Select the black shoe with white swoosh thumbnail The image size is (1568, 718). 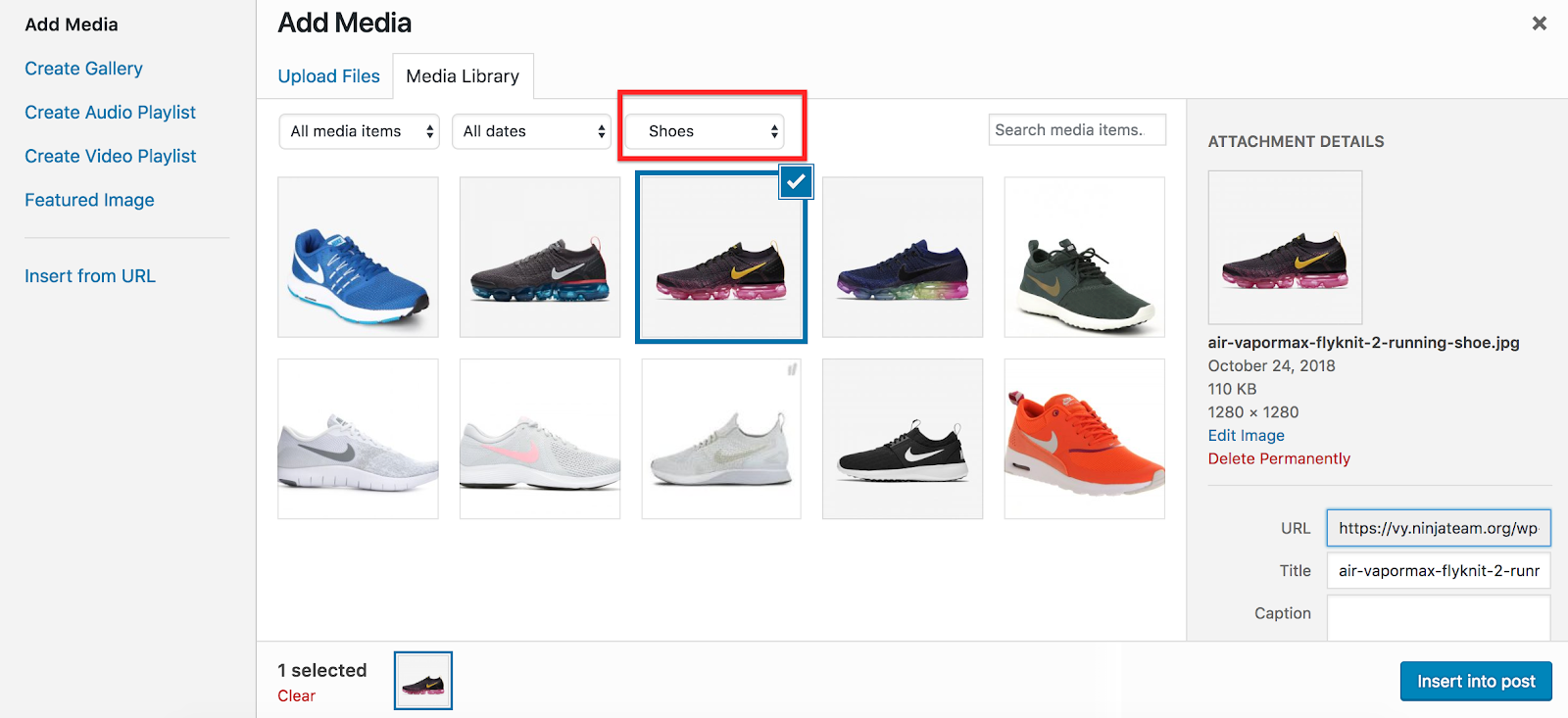click(x=903, y=439)
